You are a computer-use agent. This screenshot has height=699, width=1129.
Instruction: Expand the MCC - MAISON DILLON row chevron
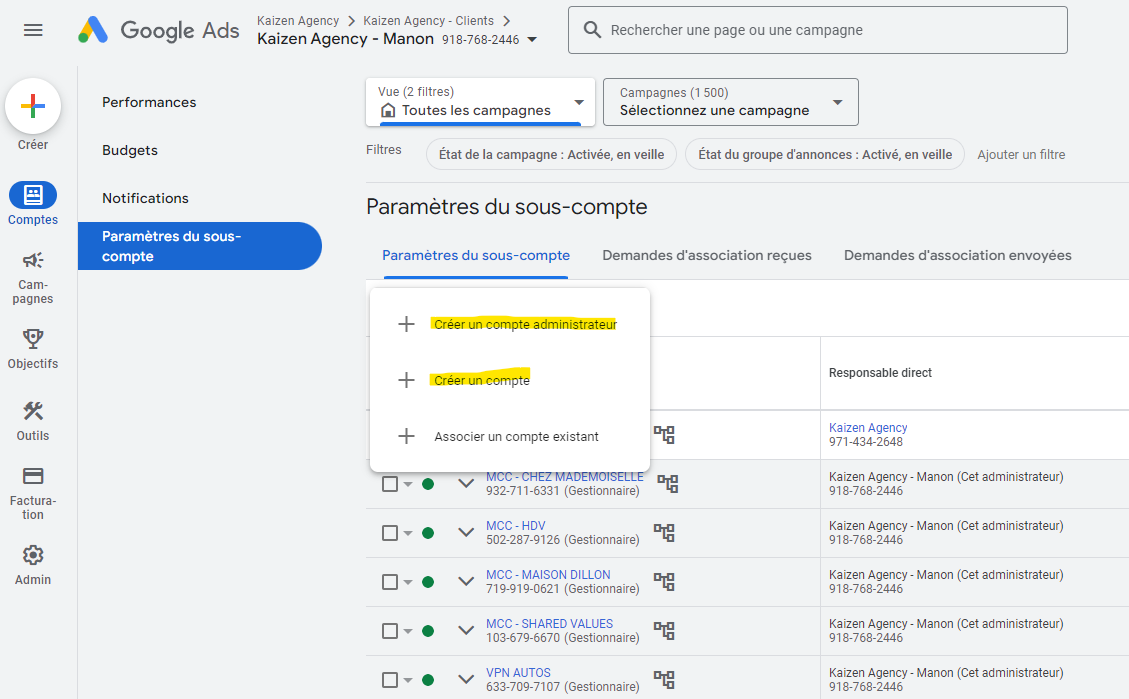466,582
